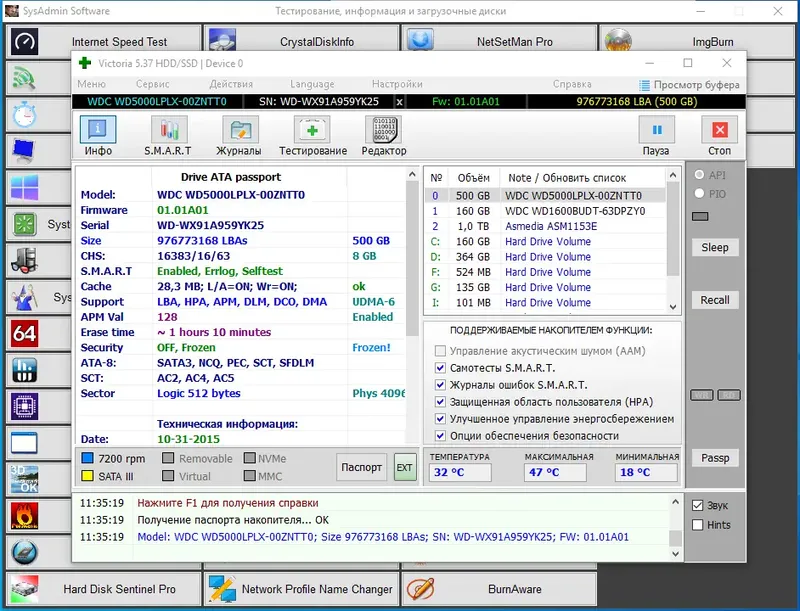Open the Редактор hex editor icon
Screen dimensions: 800x611
coord(384,130)
